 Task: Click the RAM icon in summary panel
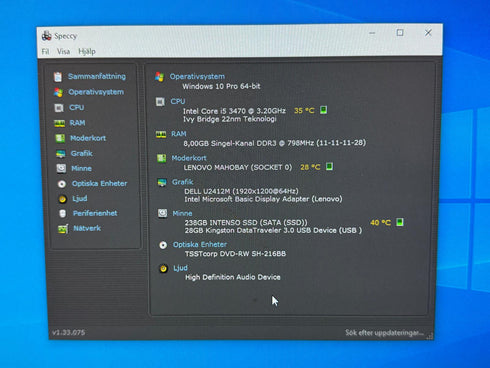click(x=161, y=134)
